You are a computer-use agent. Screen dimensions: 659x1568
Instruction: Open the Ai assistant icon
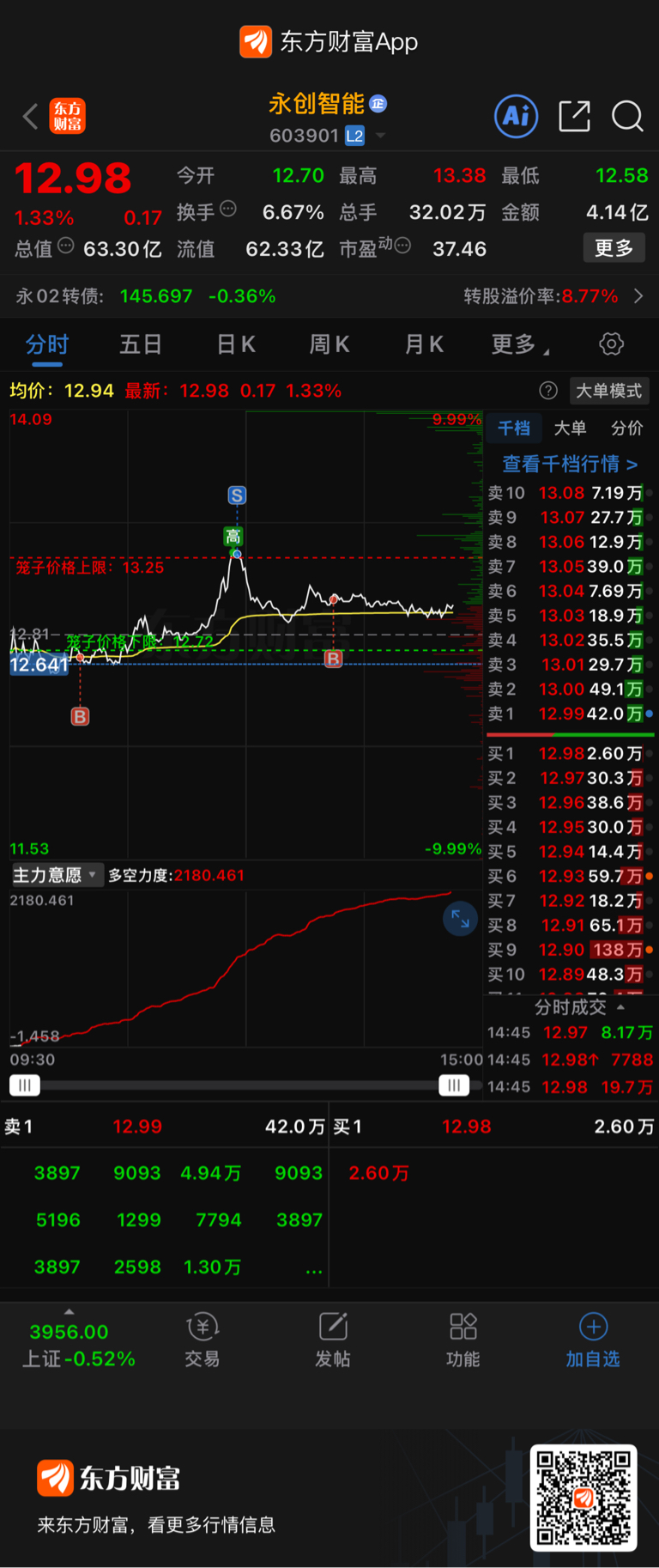(x=517, y=116)
